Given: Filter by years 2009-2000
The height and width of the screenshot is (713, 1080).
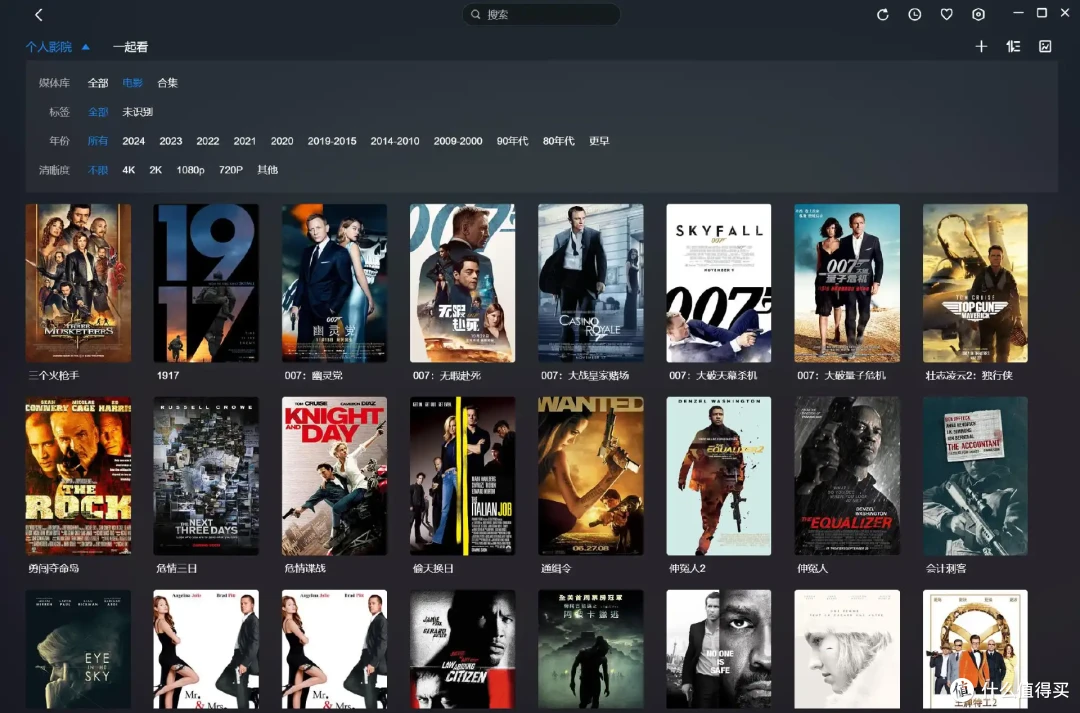Looking at the screenshot, I should [458, 141].
